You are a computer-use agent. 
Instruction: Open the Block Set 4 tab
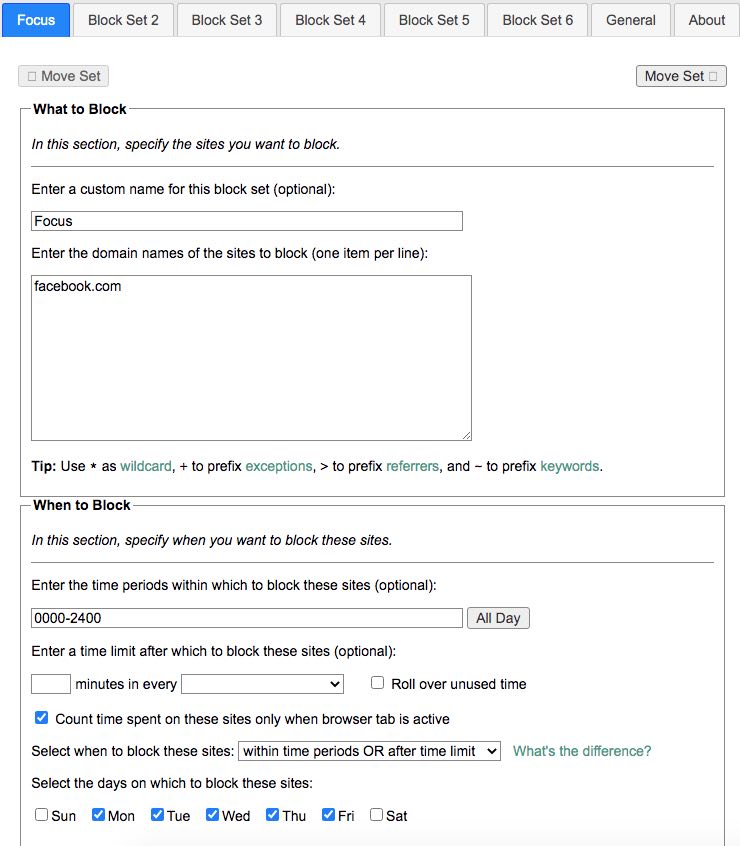coord(330,20)
